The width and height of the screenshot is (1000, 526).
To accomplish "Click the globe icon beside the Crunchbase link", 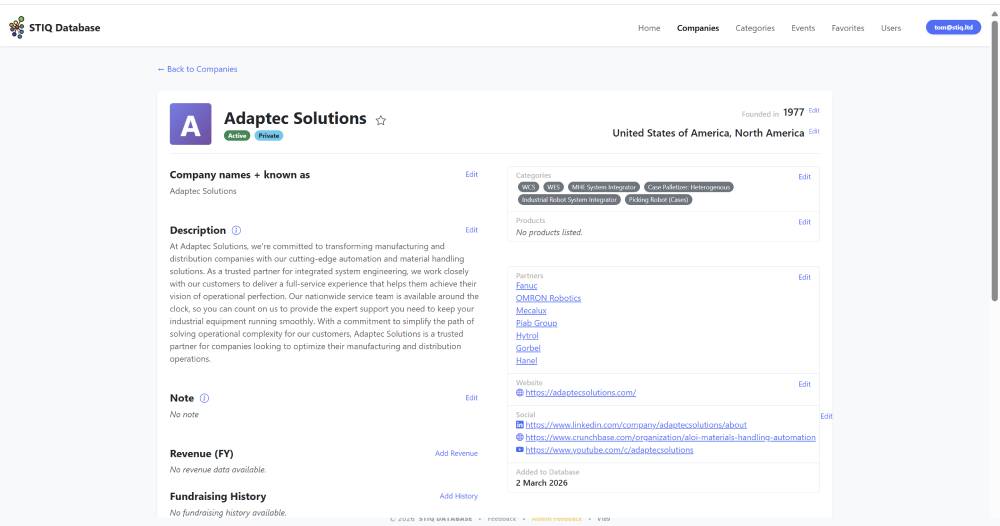I will coord(520,437).
